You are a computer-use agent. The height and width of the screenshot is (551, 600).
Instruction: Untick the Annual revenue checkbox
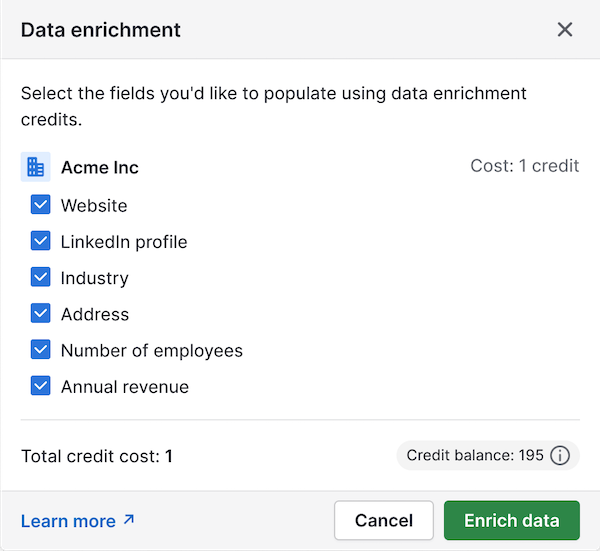tap(41, 386)
